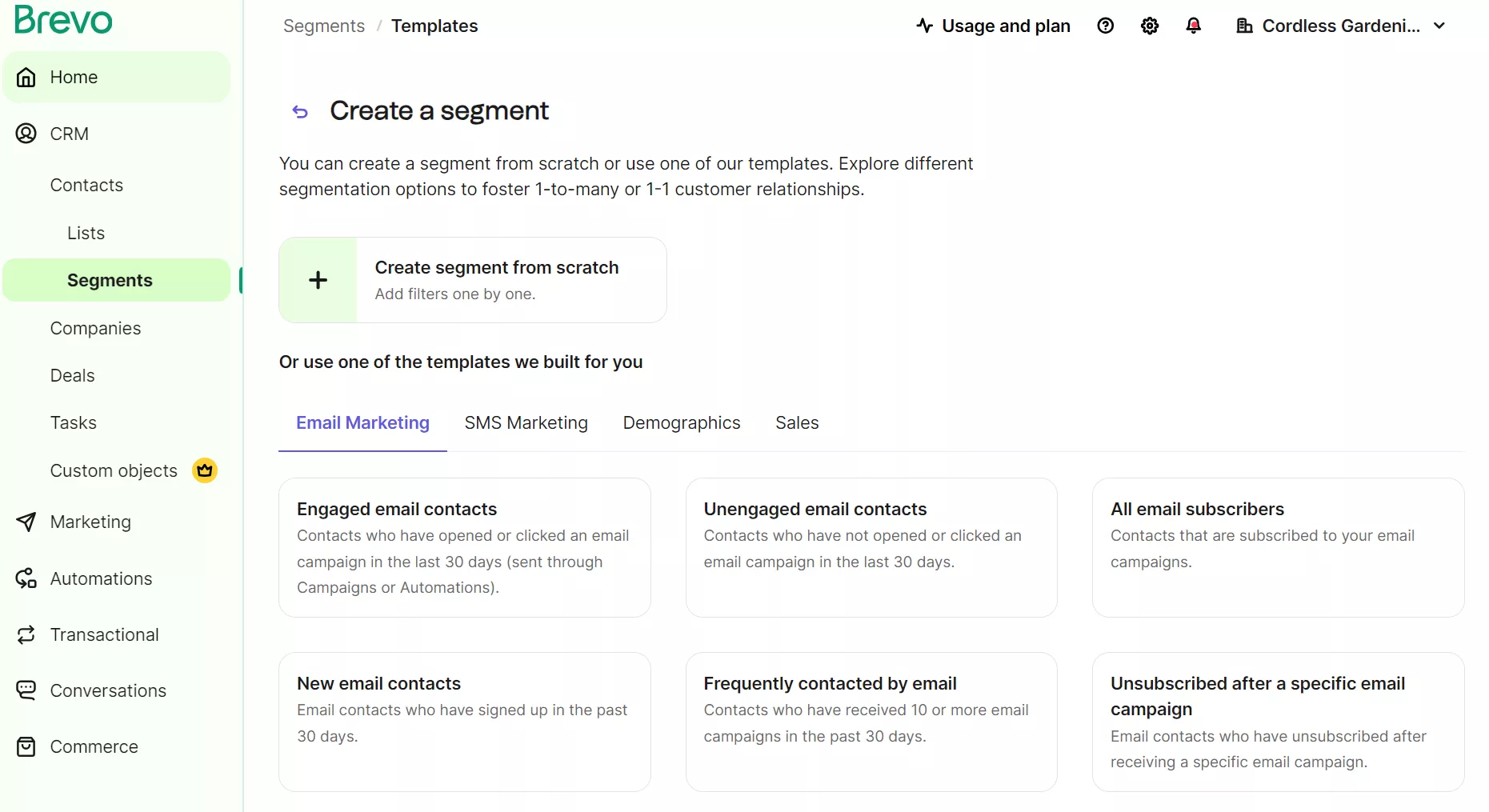Switch to the SMS Marketing tab

526,422
